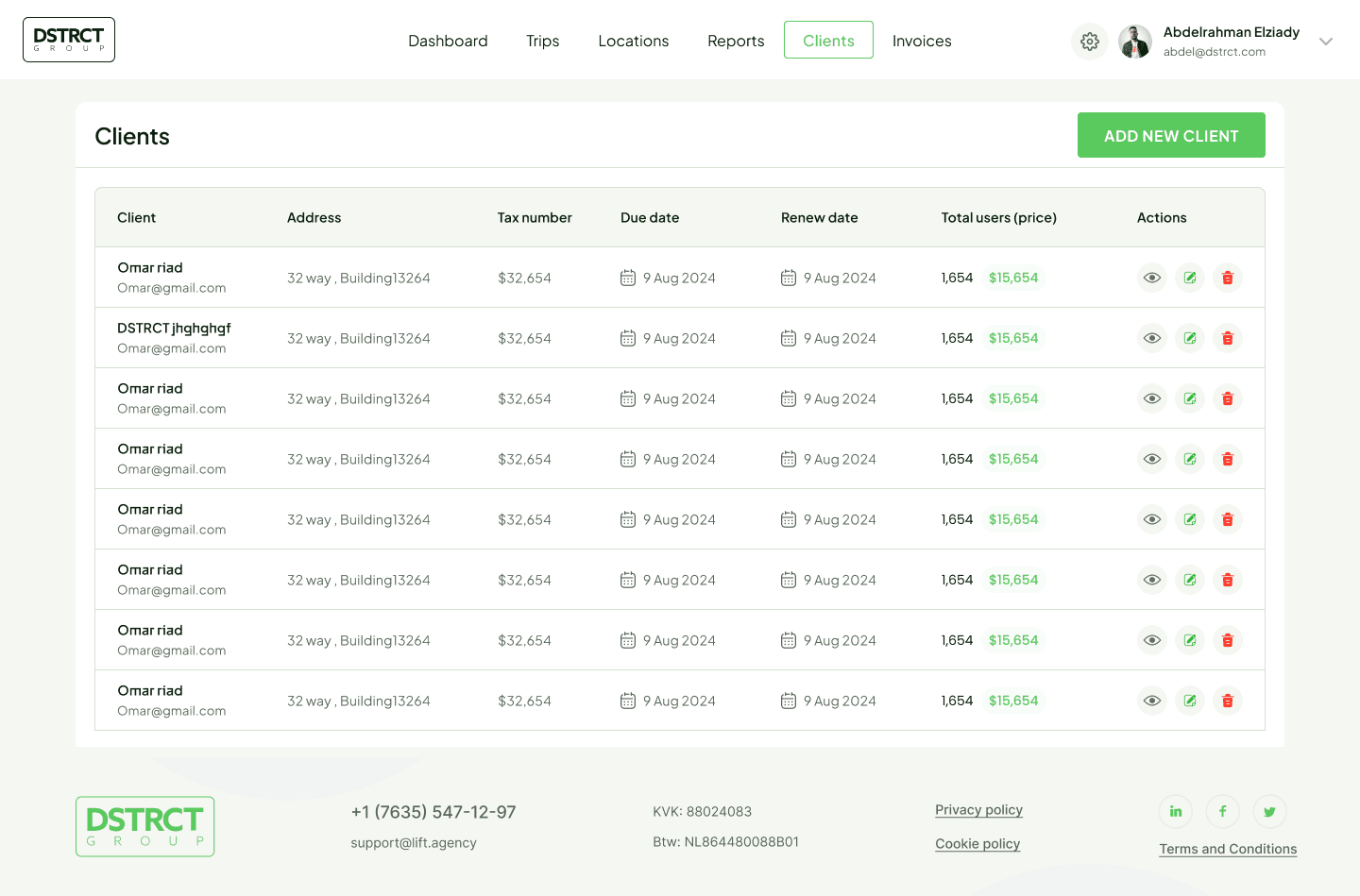Go to the Reports tab
The image size is (1360, 896).
(736, 41)
